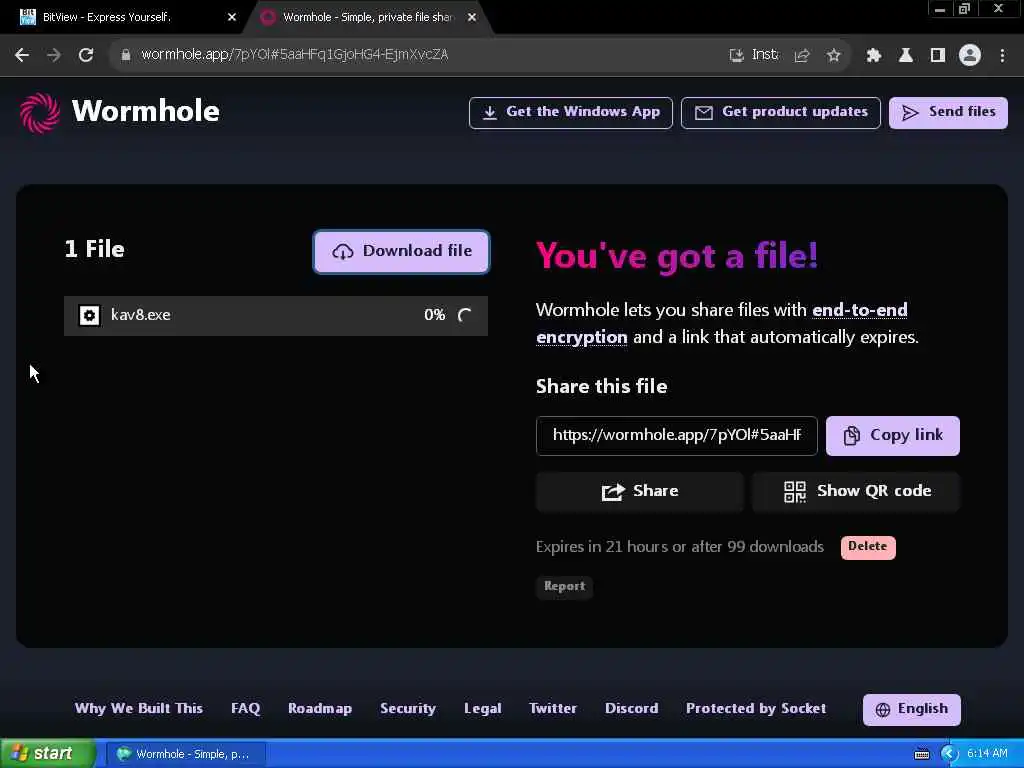
Task: Click the Wormhole brand name text
Action: pyautogui.click(x=146, y=111)
